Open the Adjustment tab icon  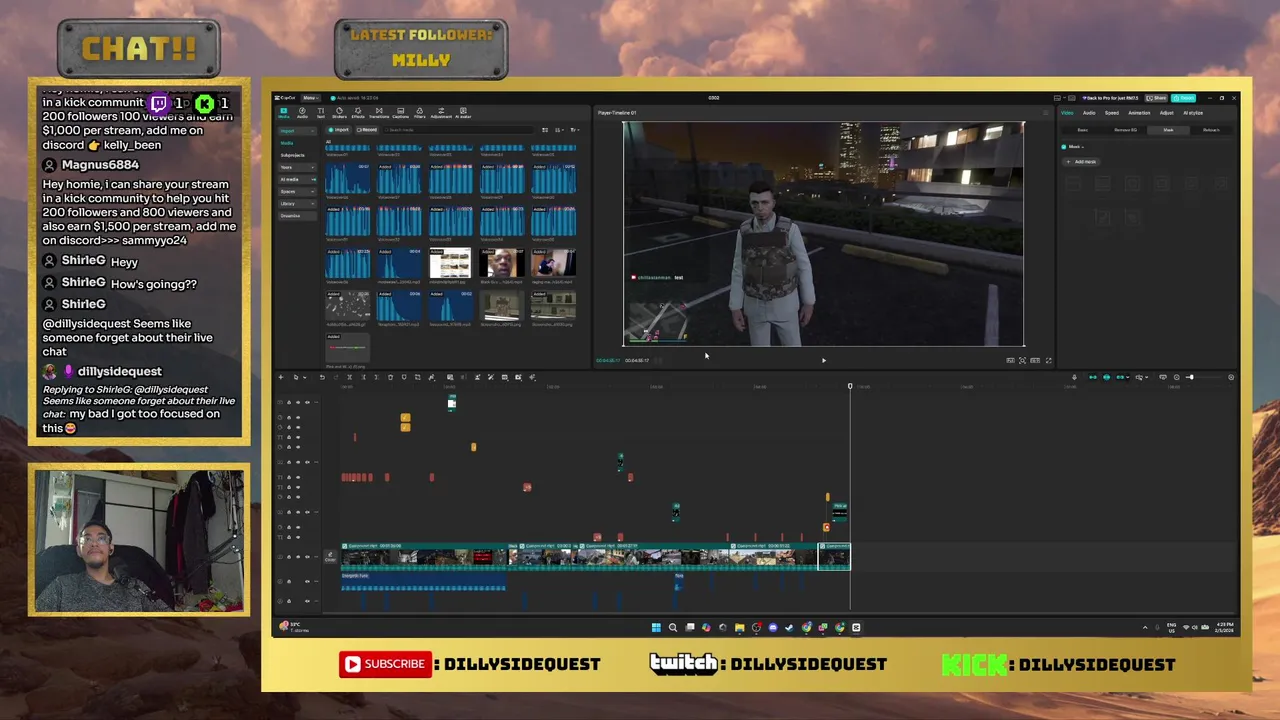pyautogui.click(x=441, y=111)
